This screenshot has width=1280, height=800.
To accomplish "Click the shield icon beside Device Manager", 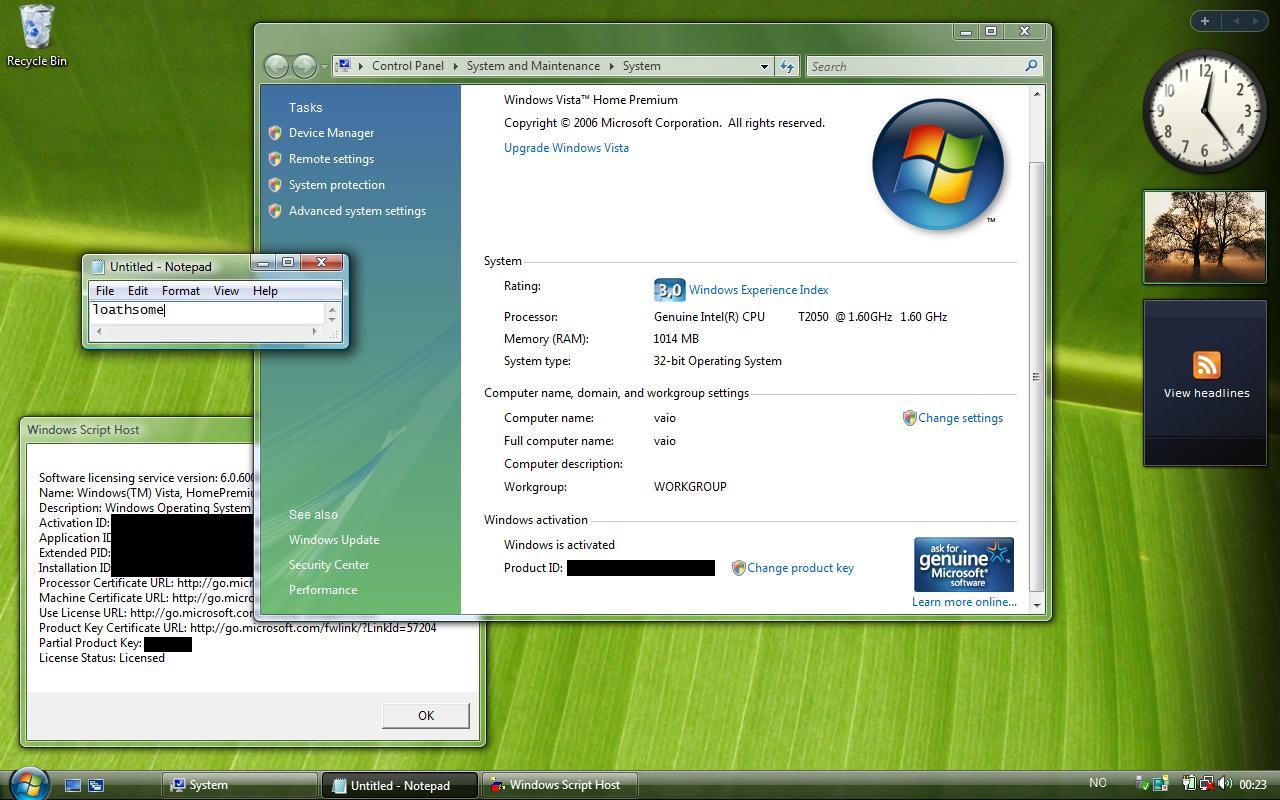I will pos(275,133).
